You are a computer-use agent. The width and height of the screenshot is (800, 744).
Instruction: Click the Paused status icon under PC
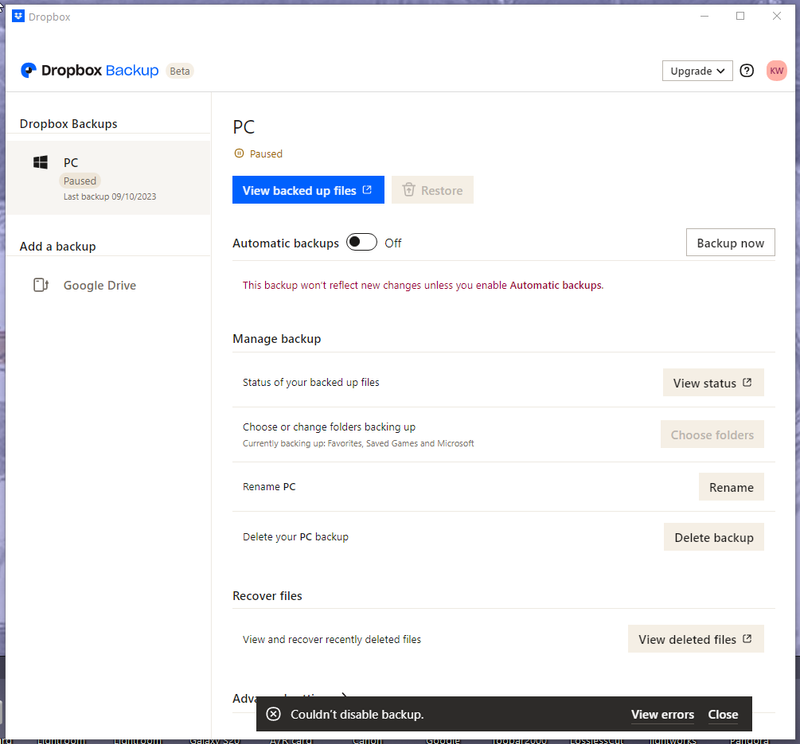click(x=238, y=154)
